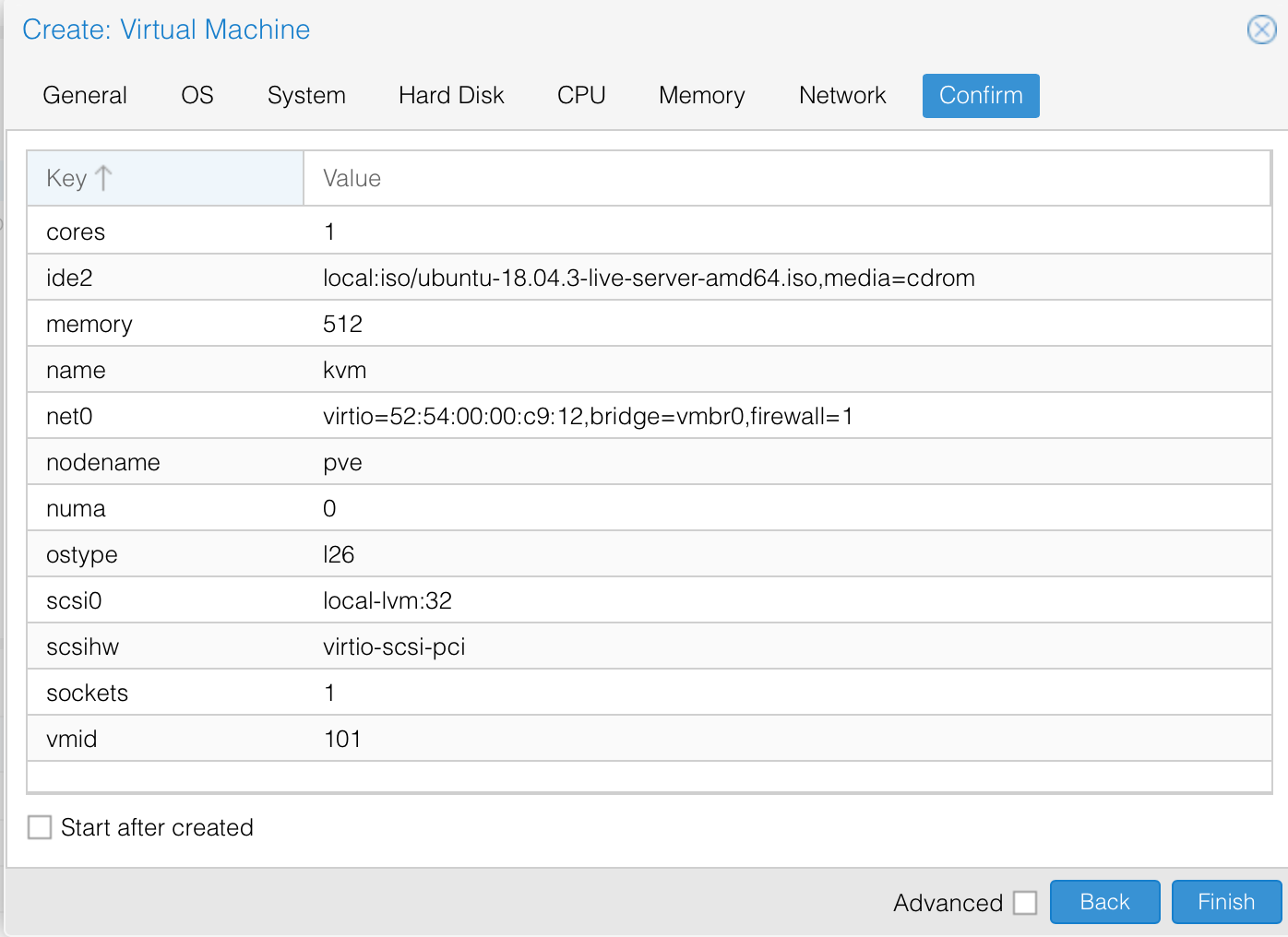
Task: Enable Start after created checkbox
Action: (x=40, y=827)
